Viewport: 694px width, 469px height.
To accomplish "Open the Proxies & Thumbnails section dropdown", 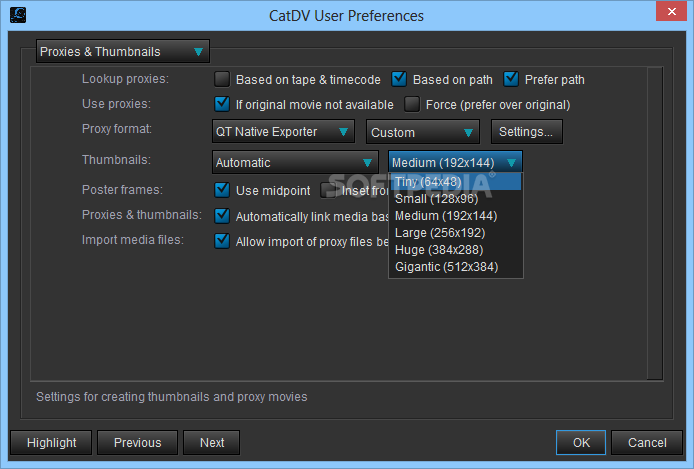I will [x=123, y=51].
